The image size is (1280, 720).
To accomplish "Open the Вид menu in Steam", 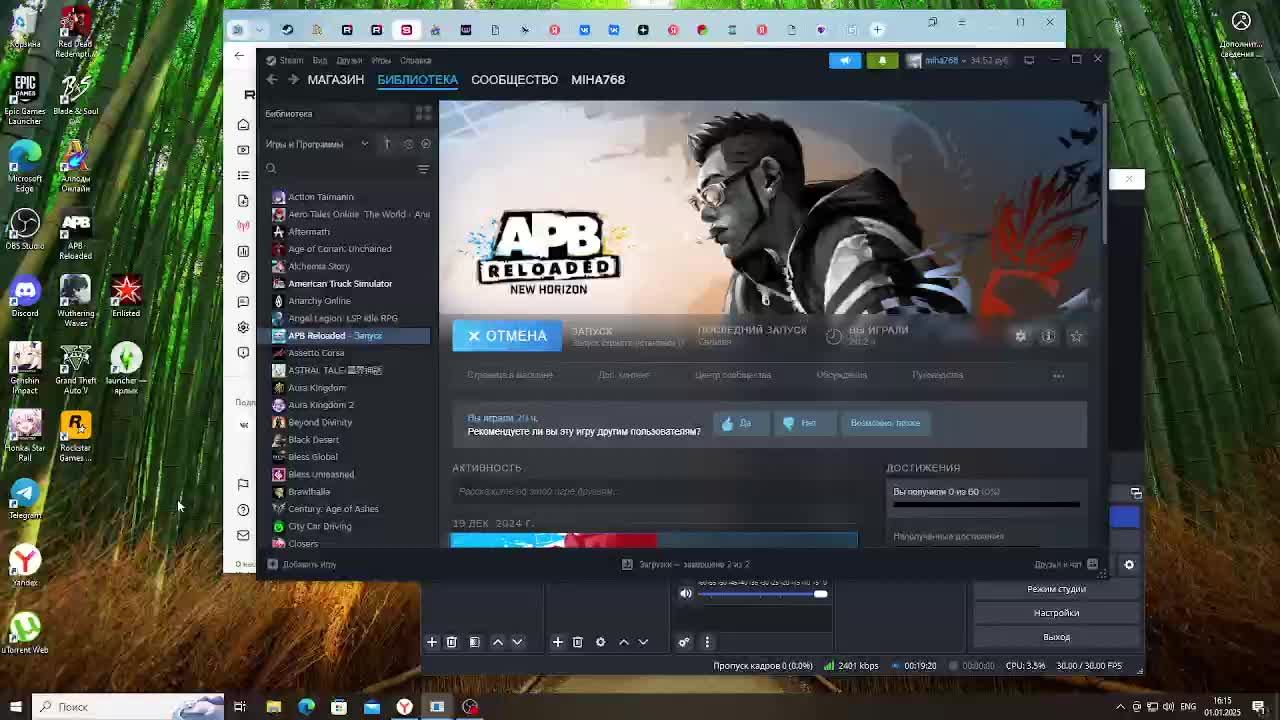I will (x=320, y=60).
